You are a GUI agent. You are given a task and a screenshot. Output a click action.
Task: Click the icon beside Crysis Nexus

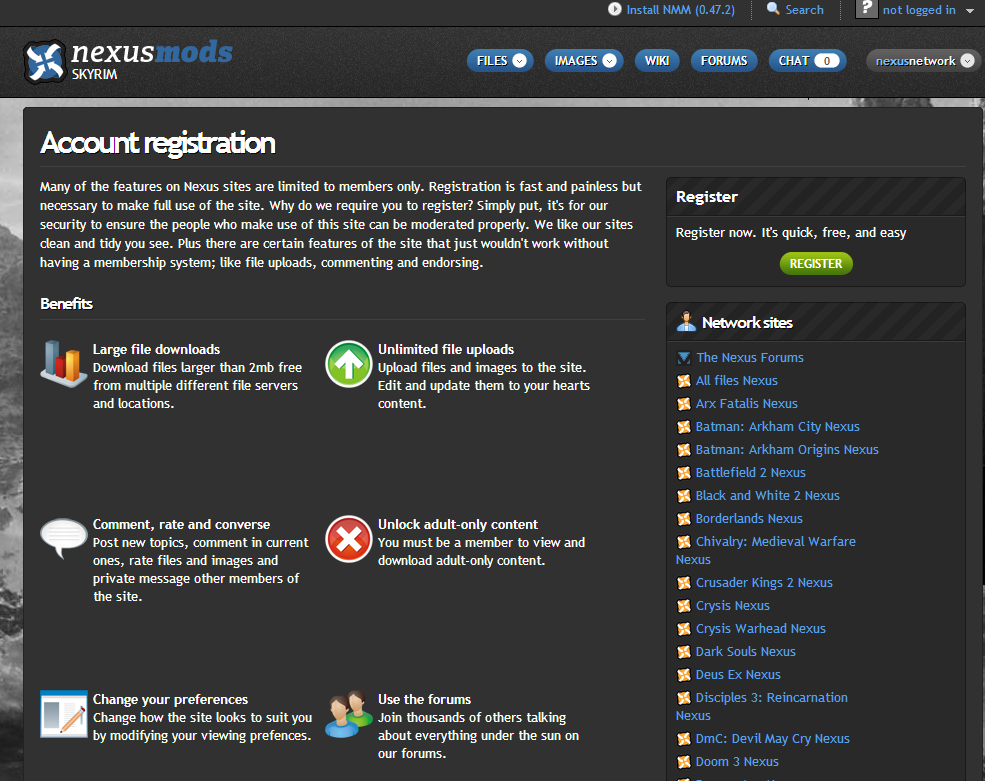[683, 606]
